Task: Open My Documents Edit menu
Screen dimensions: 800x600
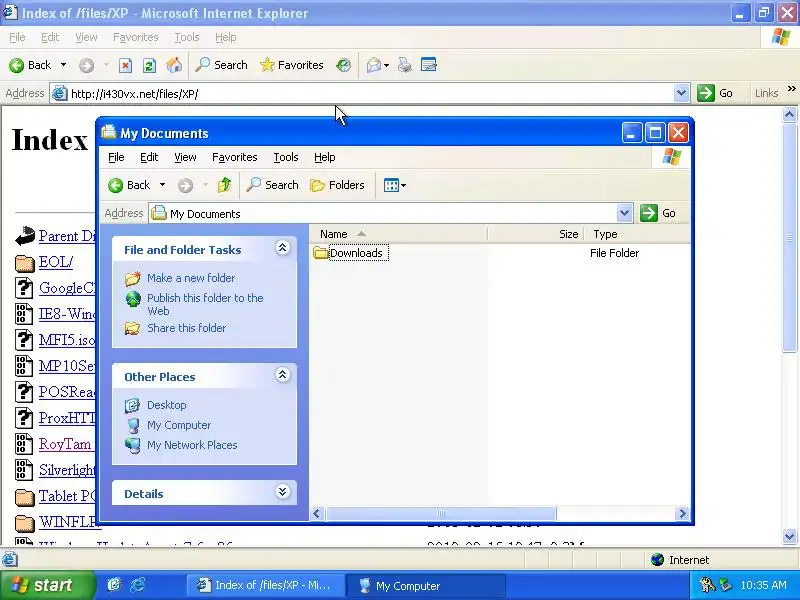Action: pos(149,157)
